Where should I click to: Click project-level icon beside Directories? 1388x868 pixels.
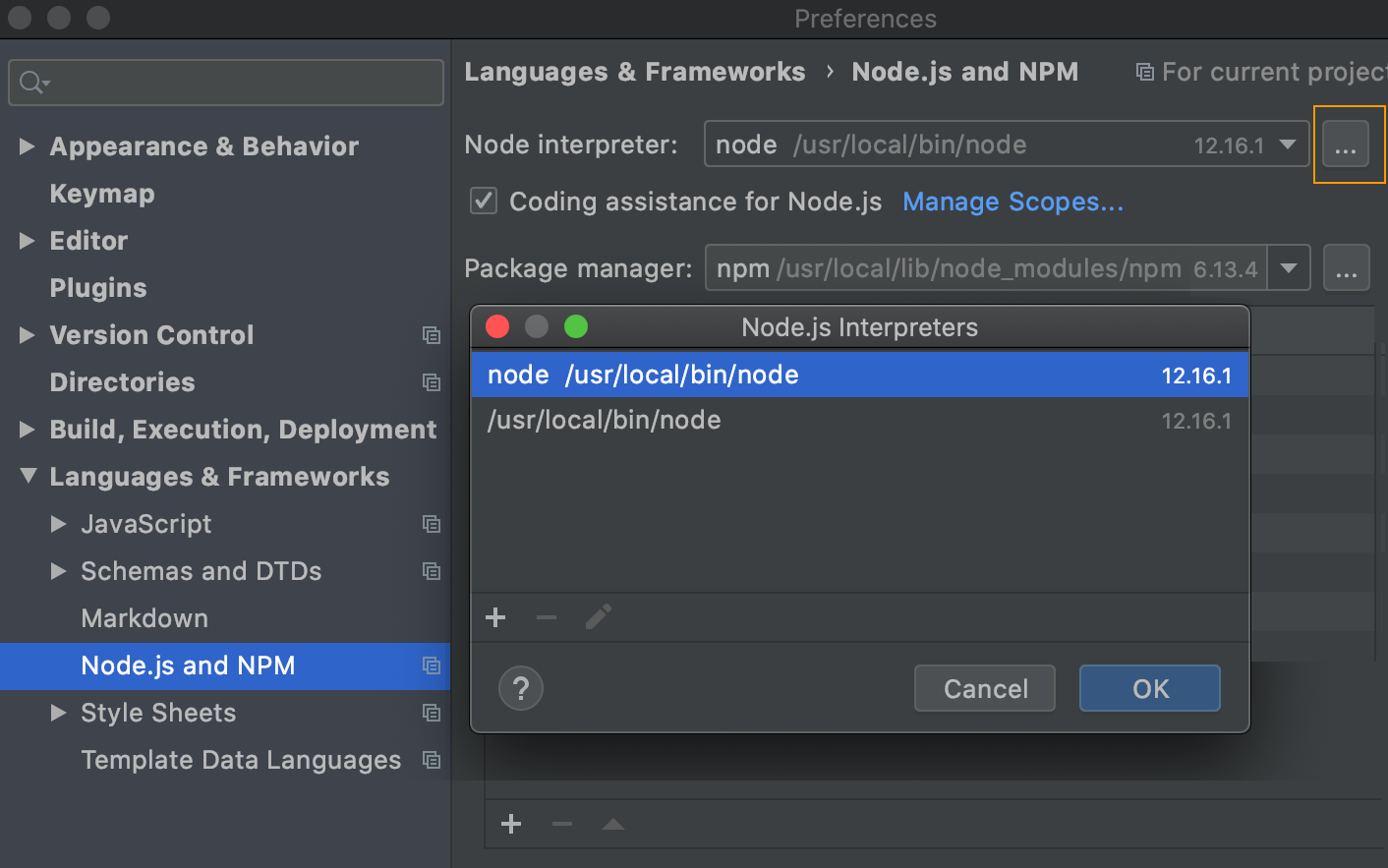click(431, 382)
